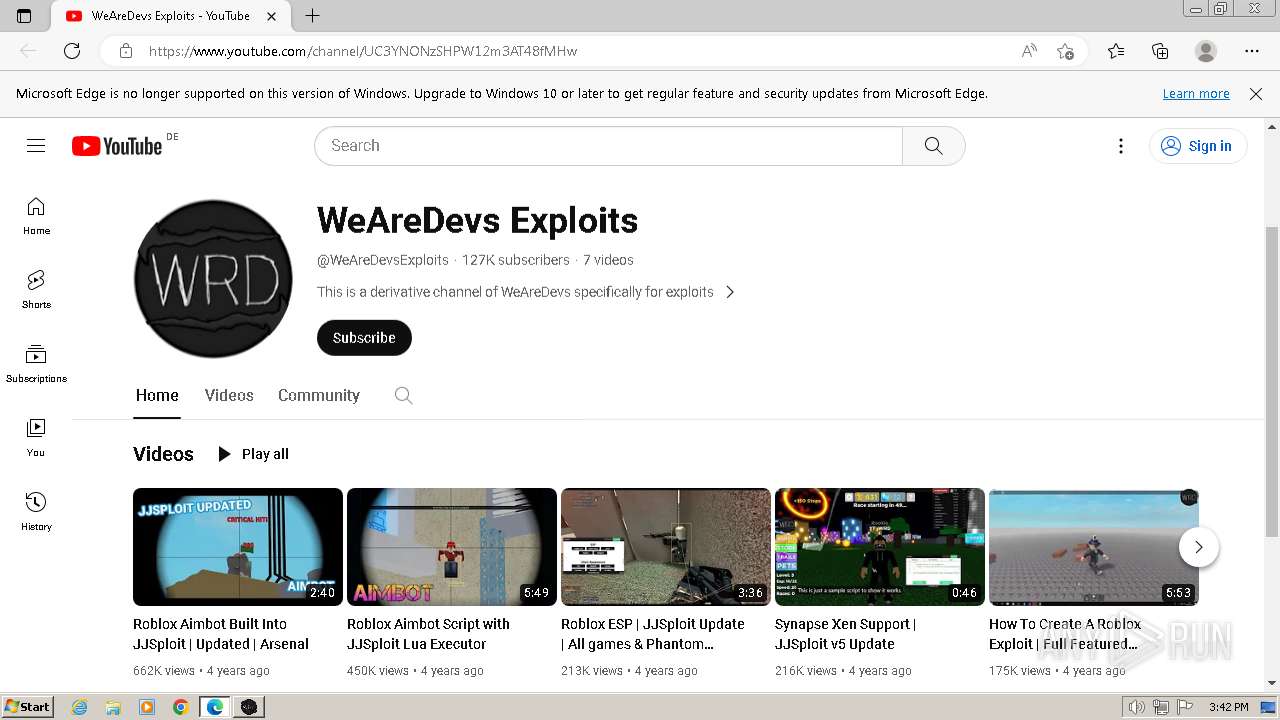Open File Explorer from the taskbar
This screenshot has height=720, width=1280.
113,707
